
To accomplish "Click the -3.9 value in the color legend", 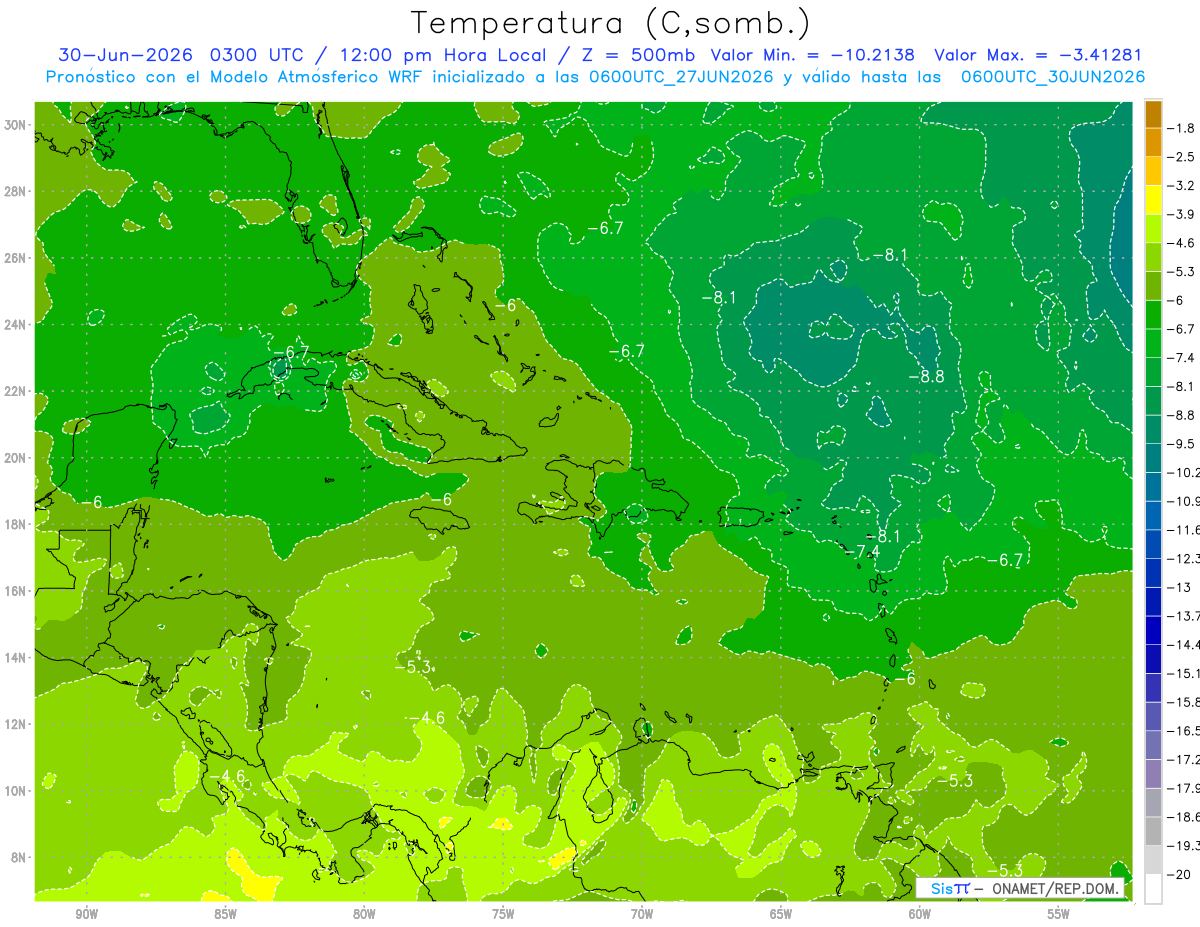I will (x=1182, y=214).
